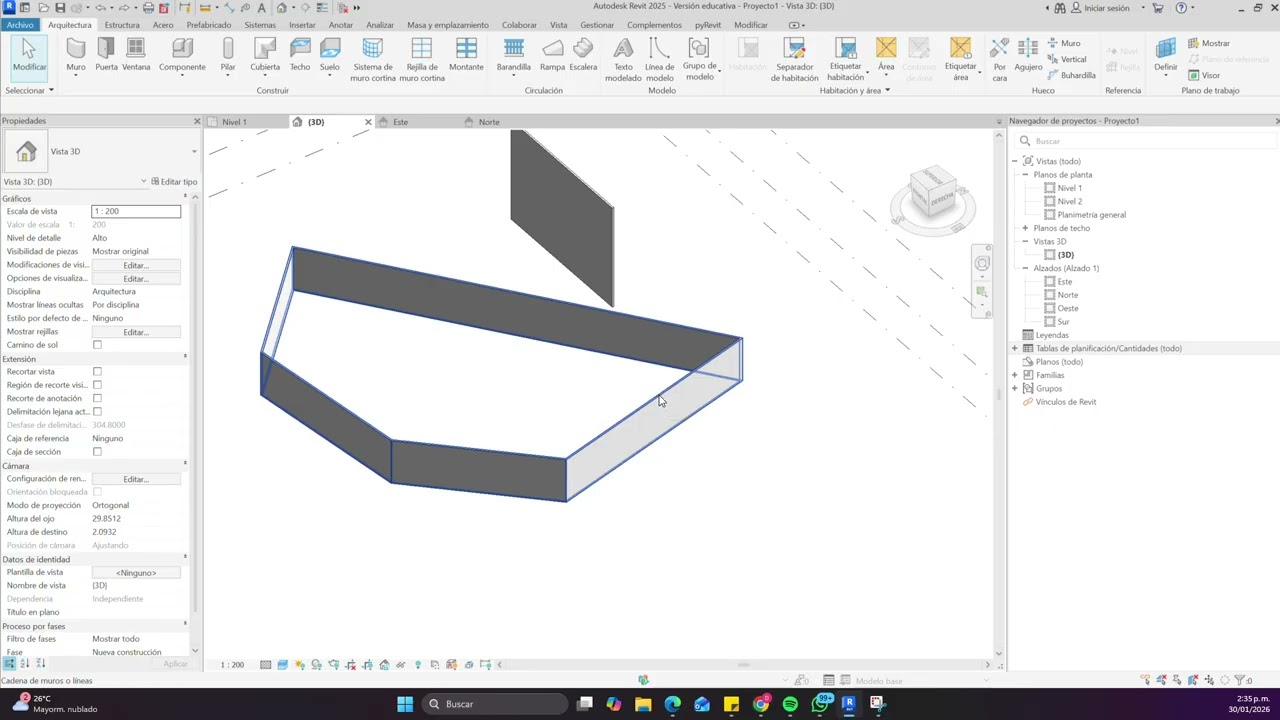1280x720 pixels.
Task: Activate the Cubierta roof tool
Action: pyautogui.click(x=265, y=55)
